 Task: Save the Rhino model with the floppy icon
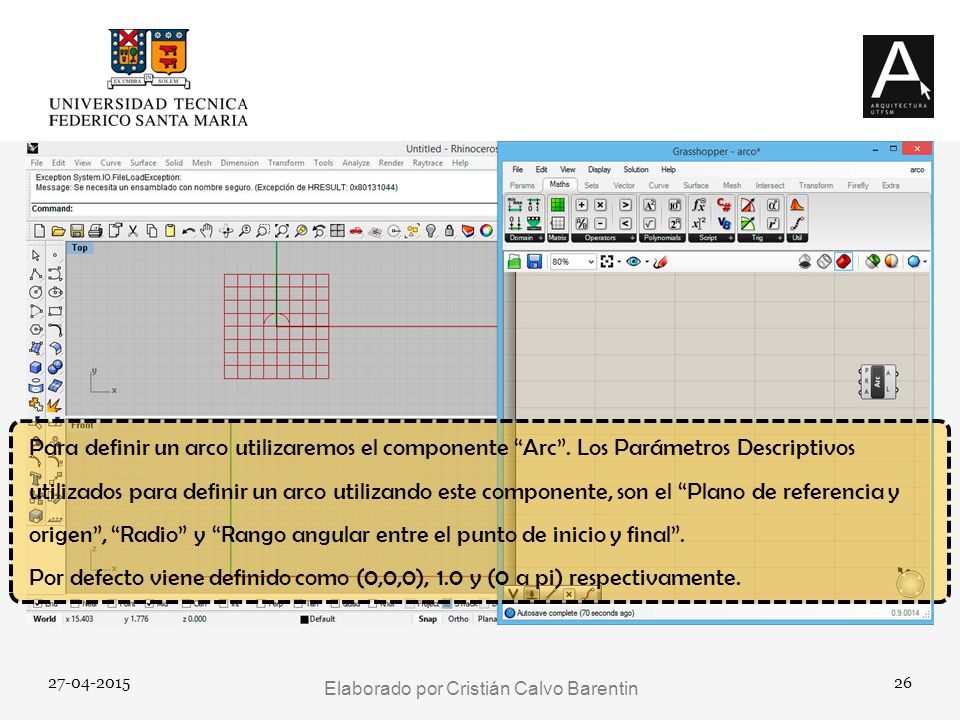[77, 231]
